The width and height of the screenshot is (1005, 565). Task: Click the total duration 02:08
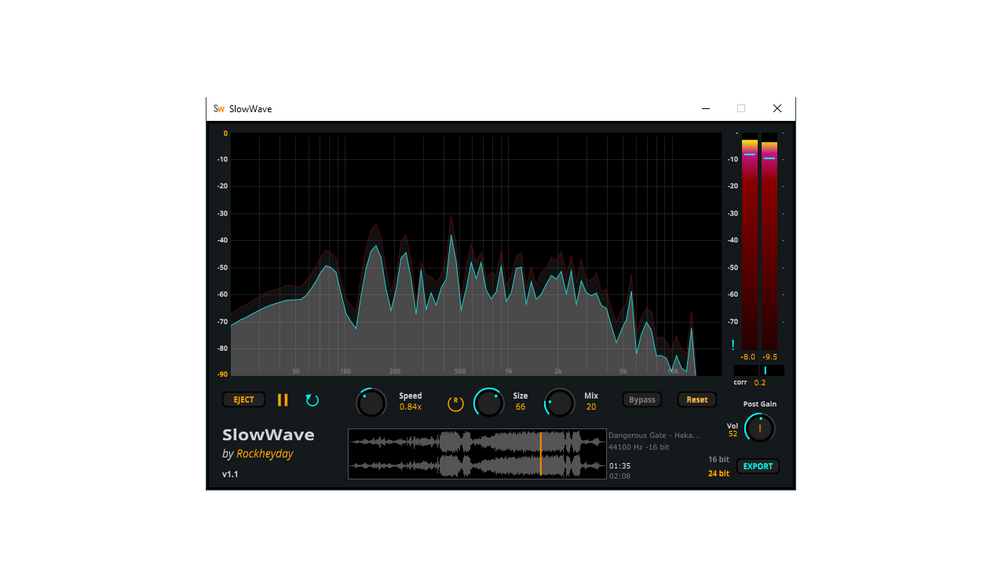click(620, 476)
